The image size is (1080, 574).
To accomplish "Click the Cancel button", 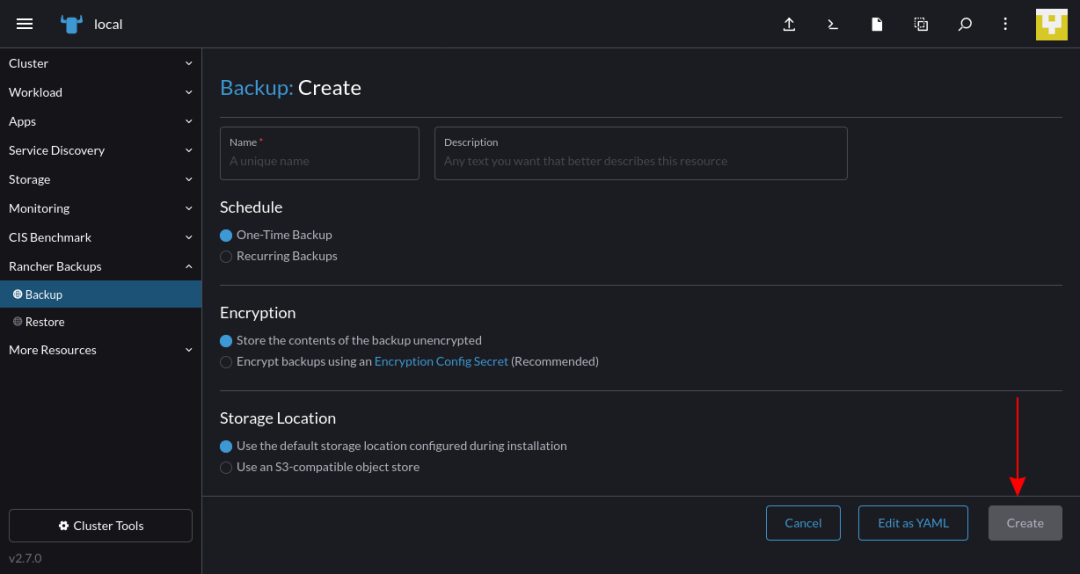I will (803, 523).
